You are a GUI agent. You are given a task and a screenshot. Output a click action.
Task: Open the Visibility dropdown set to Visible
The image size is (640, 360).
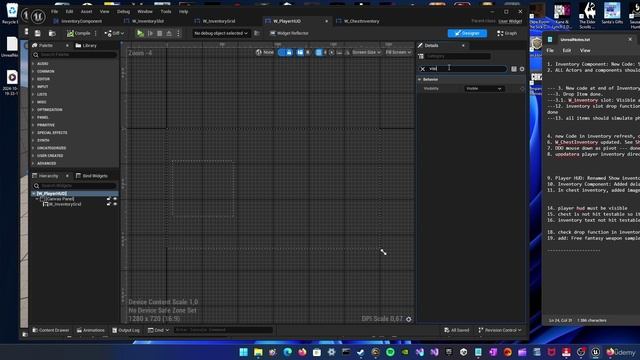[x=484, y=89]
